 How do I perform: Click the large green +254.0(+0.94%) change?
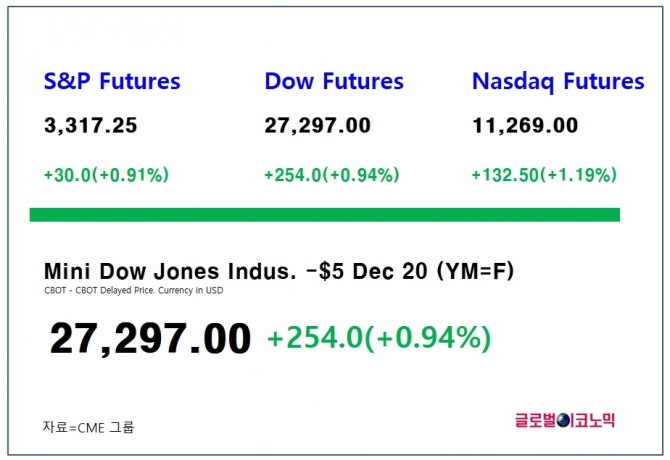tap(379, 340)
